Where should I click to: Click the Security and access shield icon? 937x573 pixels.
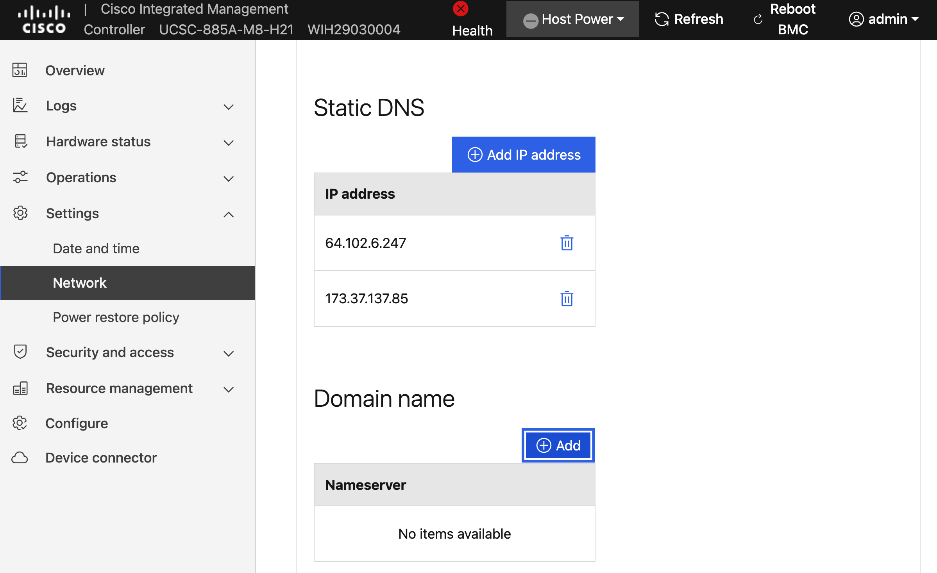(20, 352)
